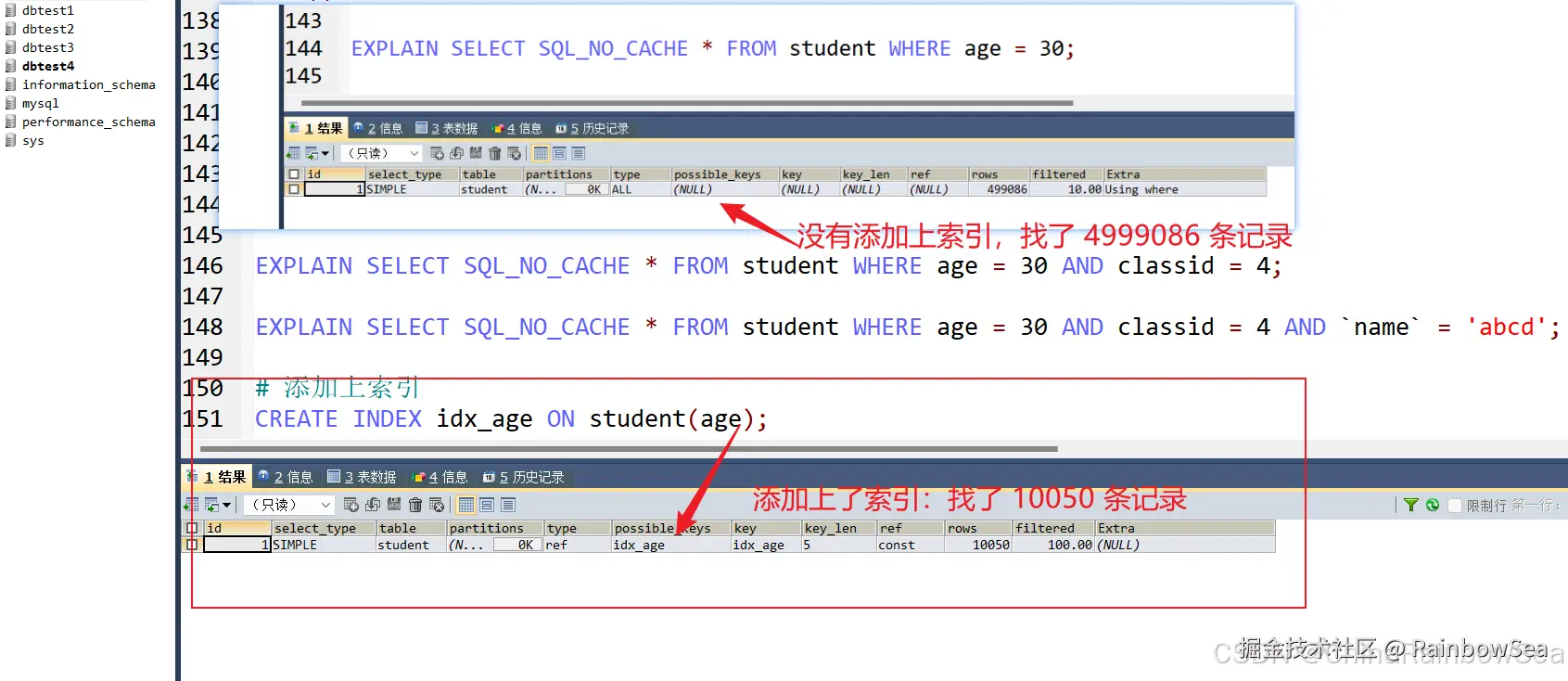This screenshot has width=1568, height=681.
Task: Open export dropdown arrow in upper toolbar
Action: tap(325, 153)
